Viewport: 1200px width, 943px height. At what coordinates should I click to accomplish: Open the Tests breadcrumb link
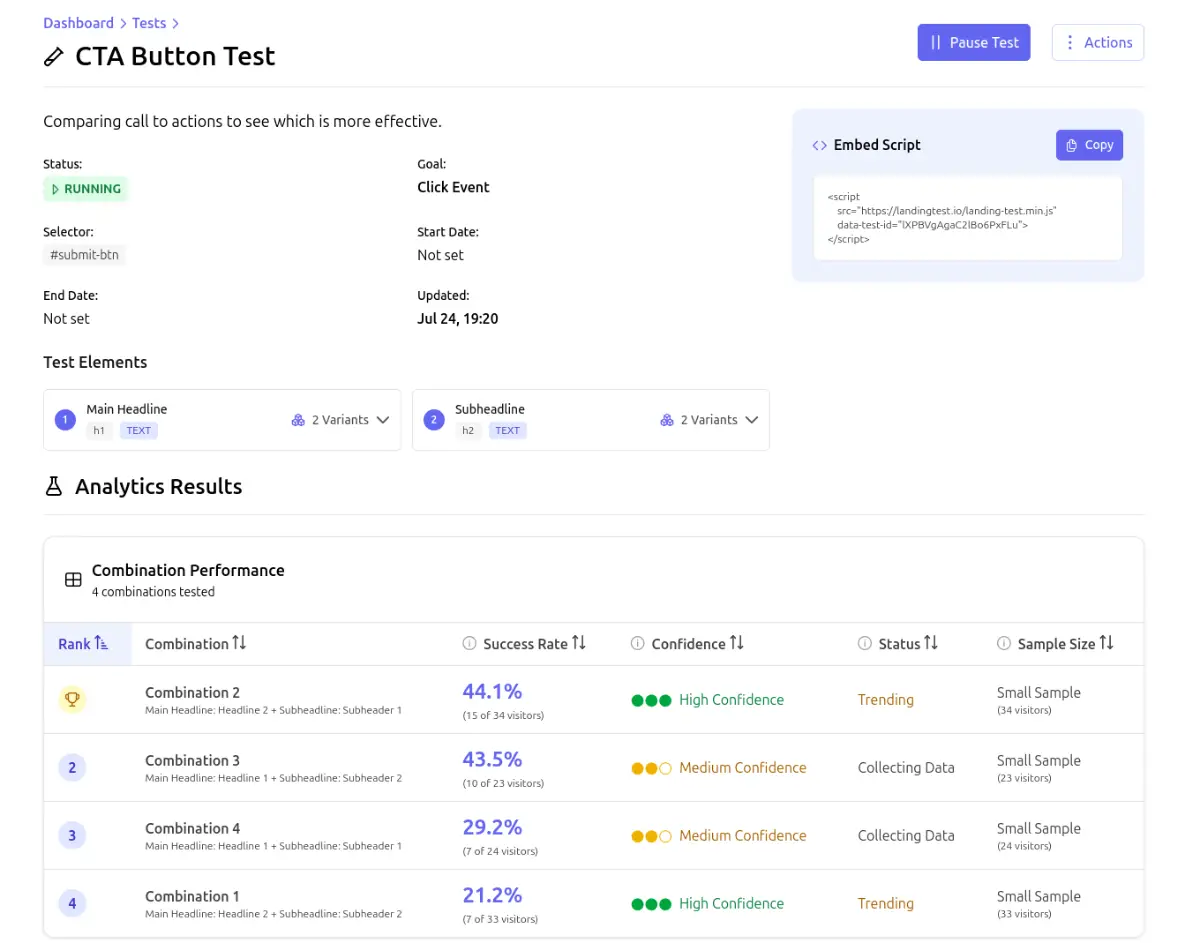tap(149, 23)
